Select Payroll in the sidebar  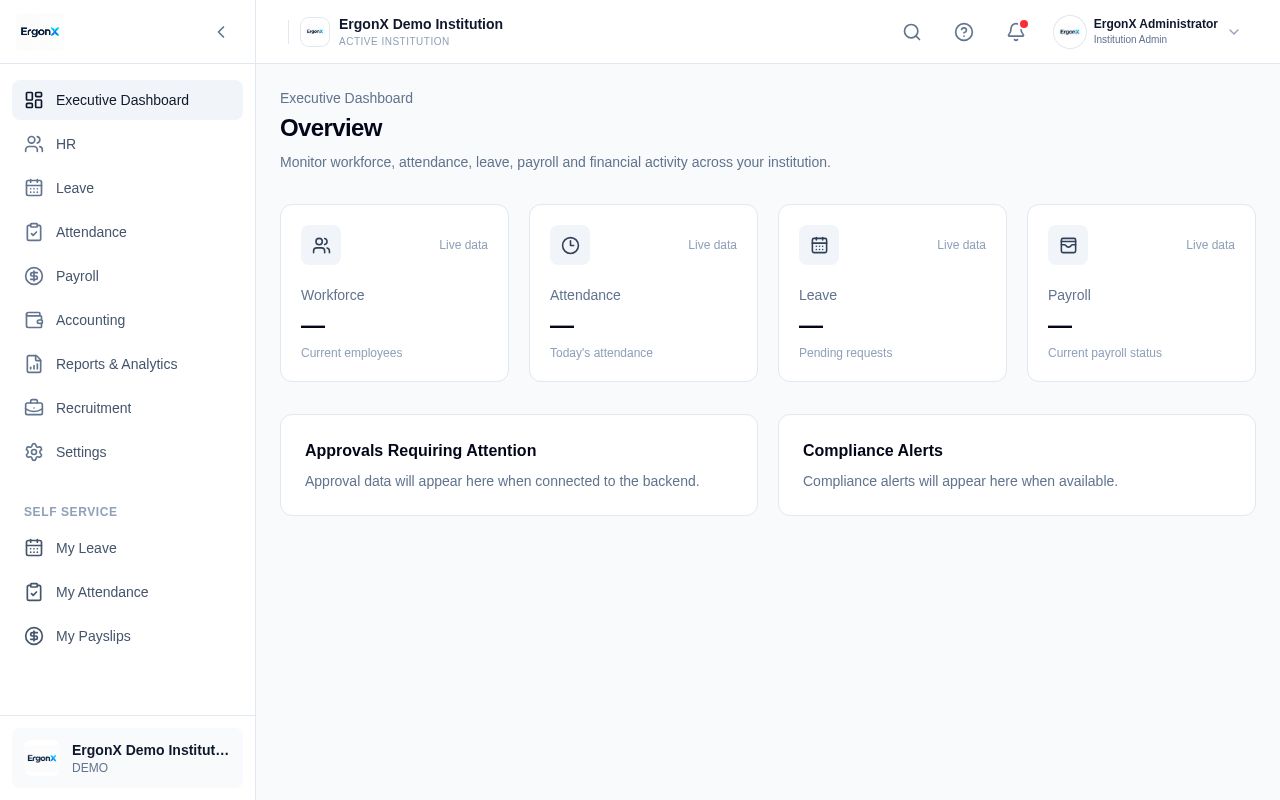(127, 276)
